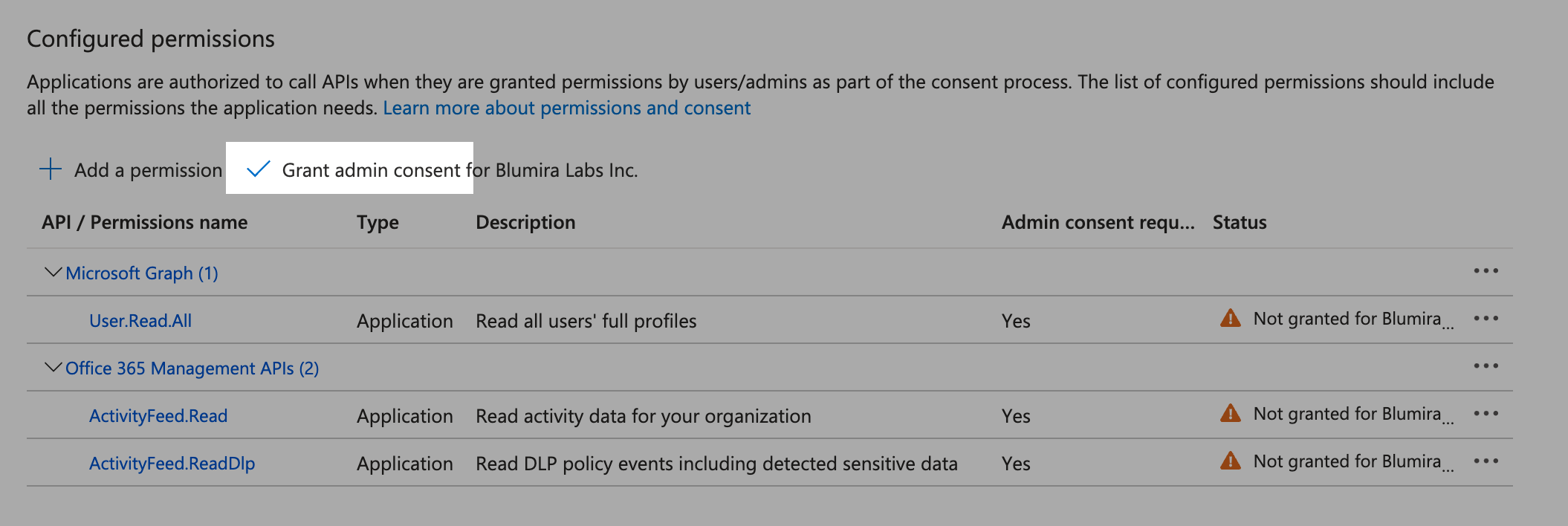Click the warning icon on User.Read.All status

pos(1231,319)
